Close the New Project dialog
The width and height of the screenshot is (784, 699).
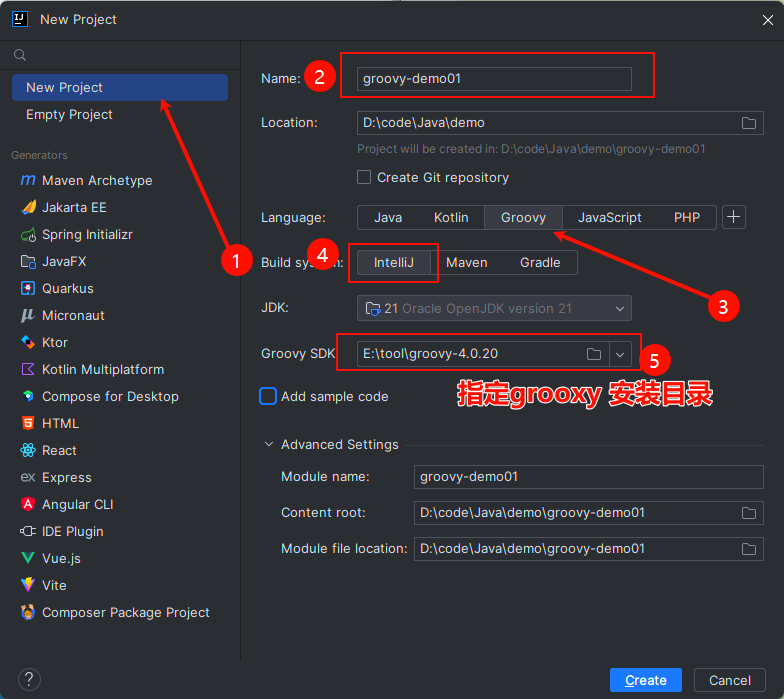(x=768, y=20)
